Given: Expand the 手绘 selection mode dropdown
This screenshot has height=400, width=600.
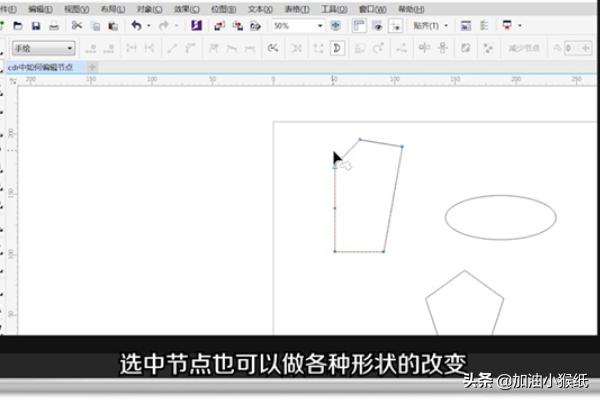Looking at the screenshot, I should pos(70,48).
